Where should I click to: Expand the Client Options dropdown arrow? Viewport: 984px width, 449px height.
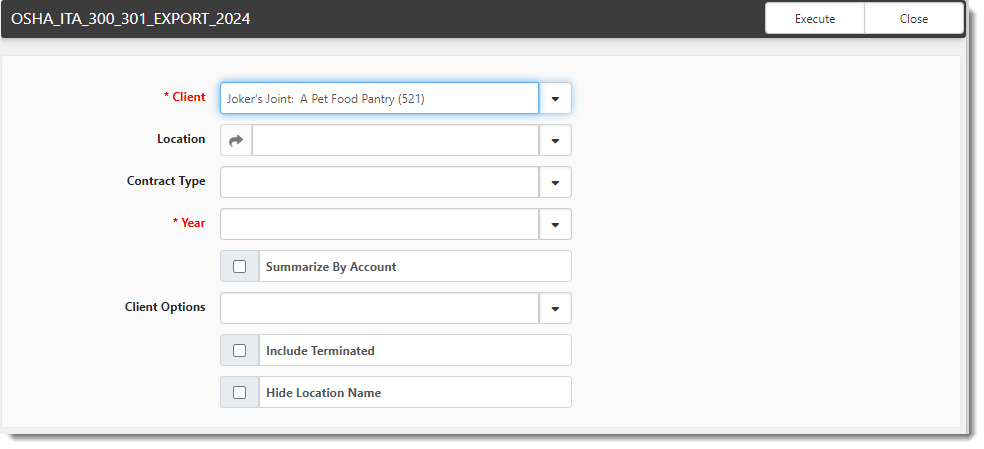click(555, 308)
